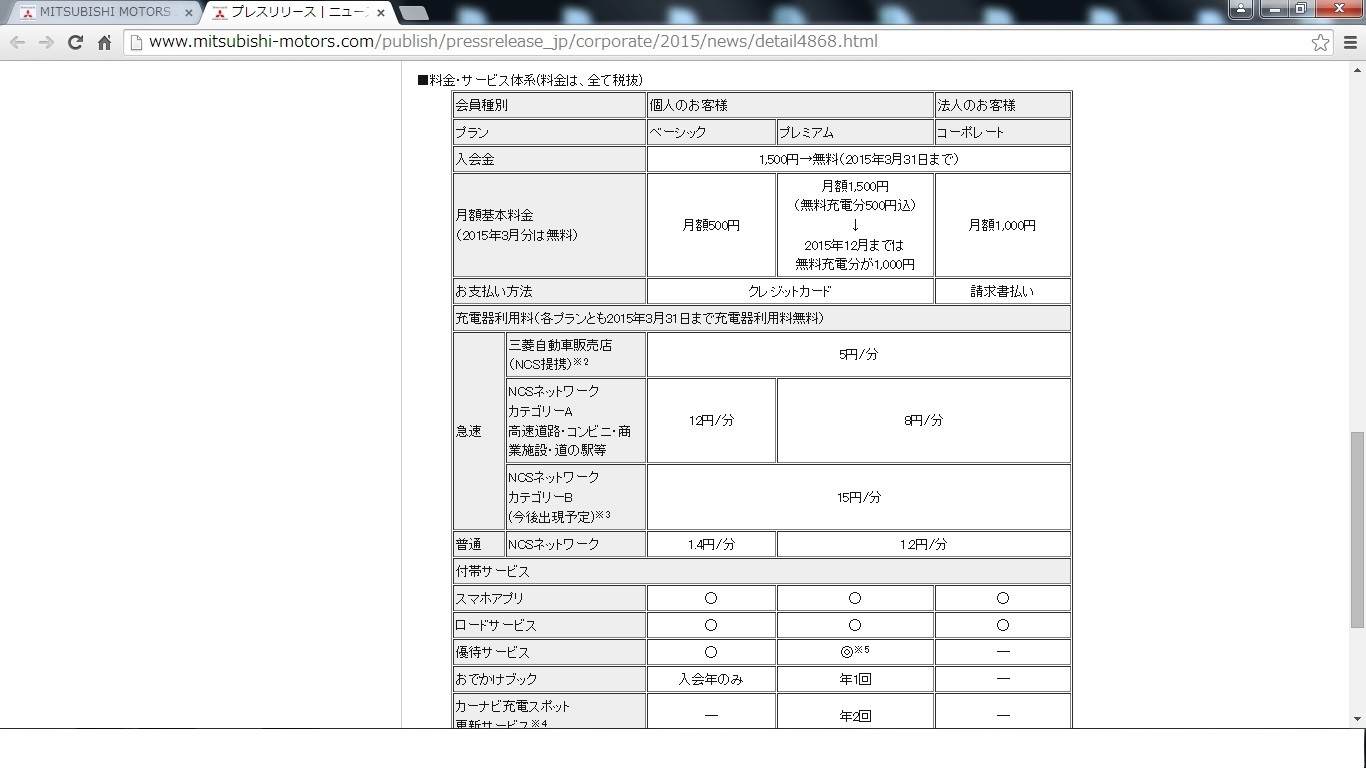Click the ◎※5 premium cell
The image size is (1366, 768).
pos(855,652)
